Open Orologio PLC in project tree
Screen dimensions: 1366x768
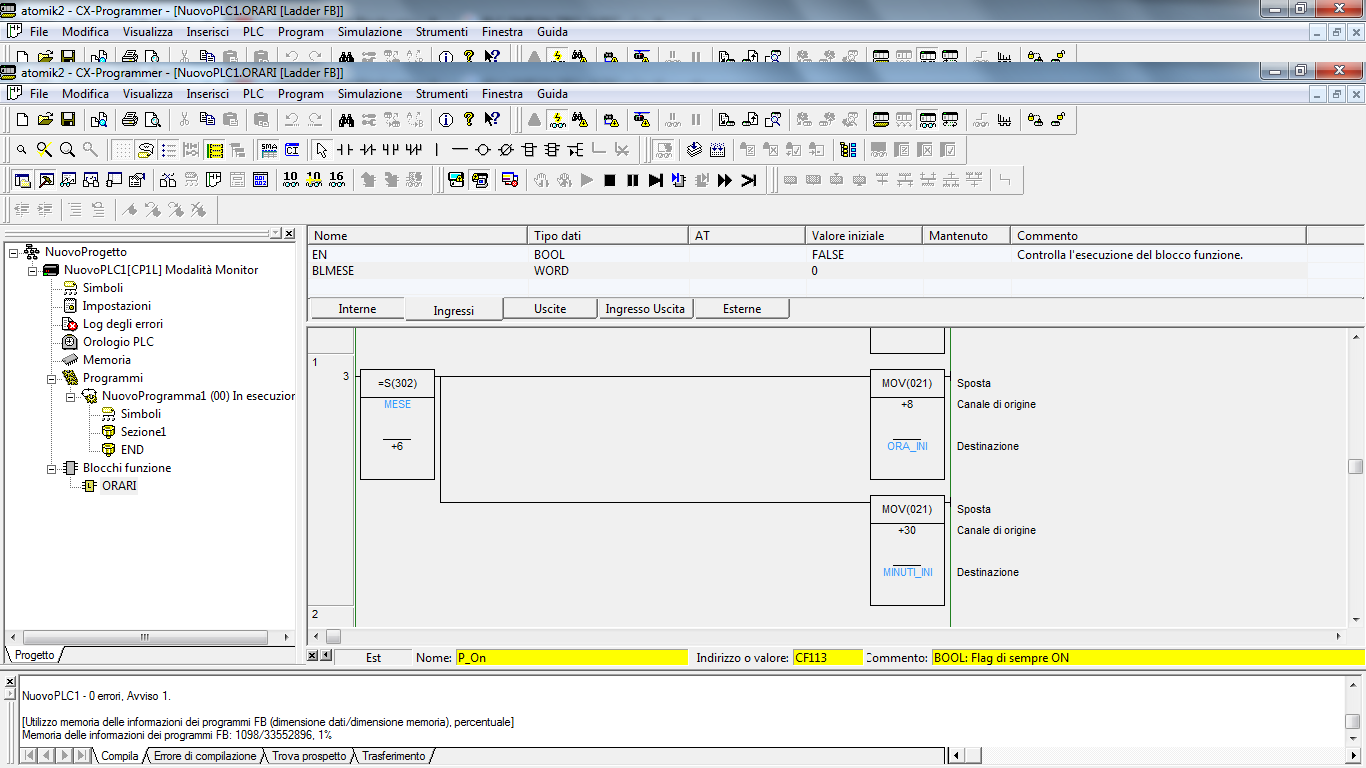coord(118,342)
